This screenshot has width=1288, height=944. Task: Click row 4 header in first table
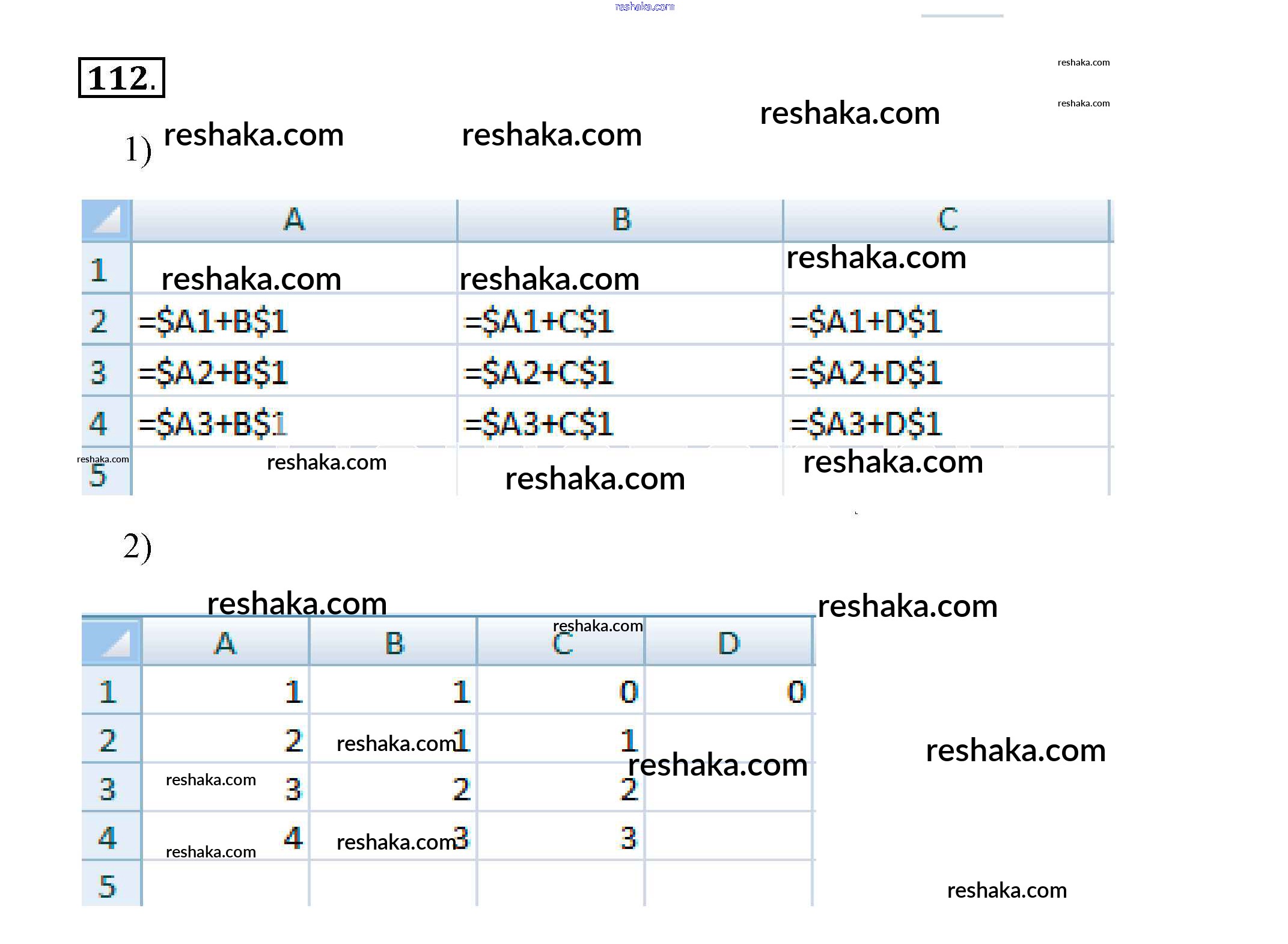100,423
